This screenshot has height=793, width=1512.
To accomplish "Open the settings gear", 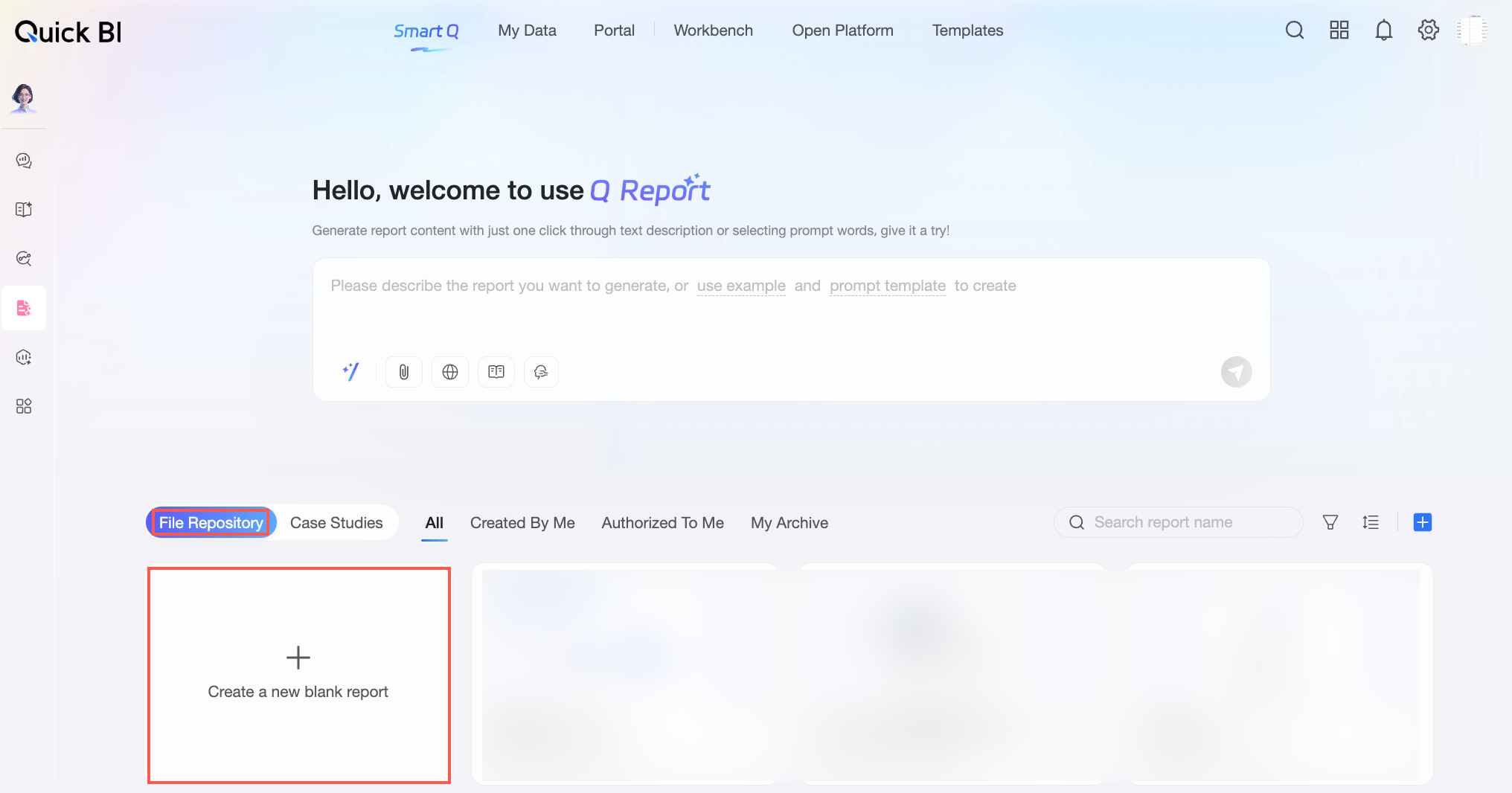I will pyautogui.click(x=1429, y=30).
